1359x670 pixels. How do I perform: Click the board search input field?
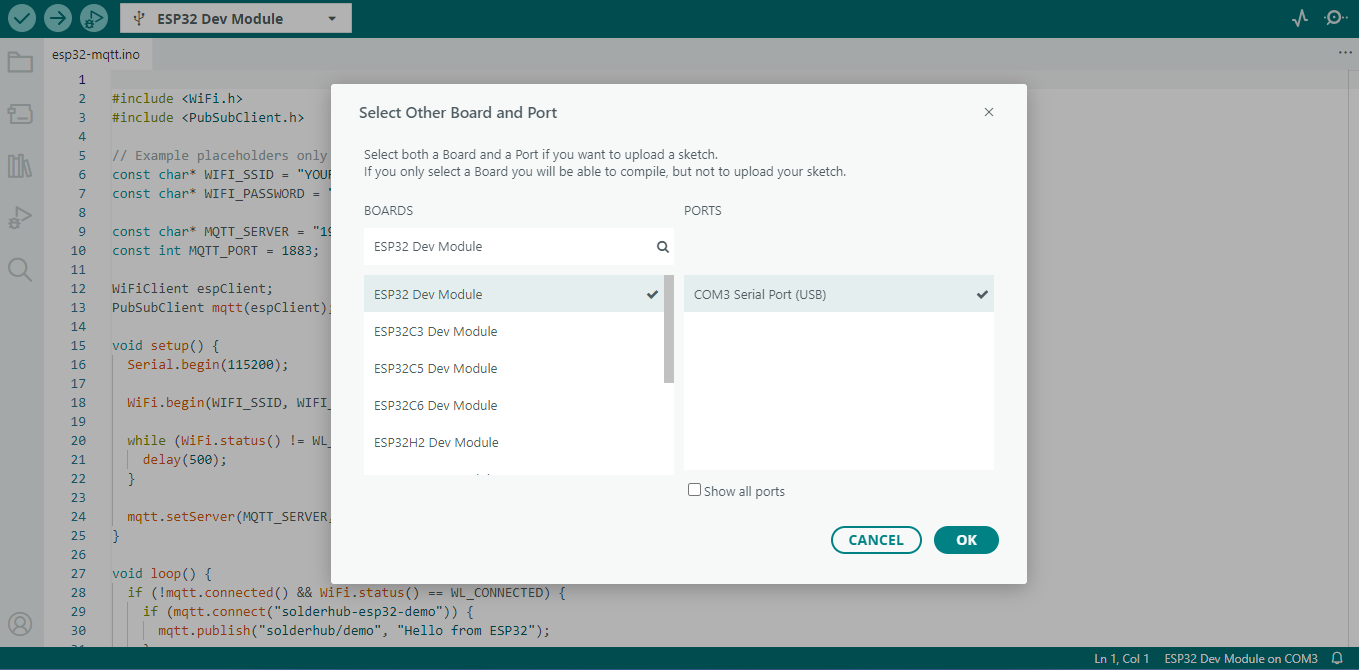click(x=519, y=247)
